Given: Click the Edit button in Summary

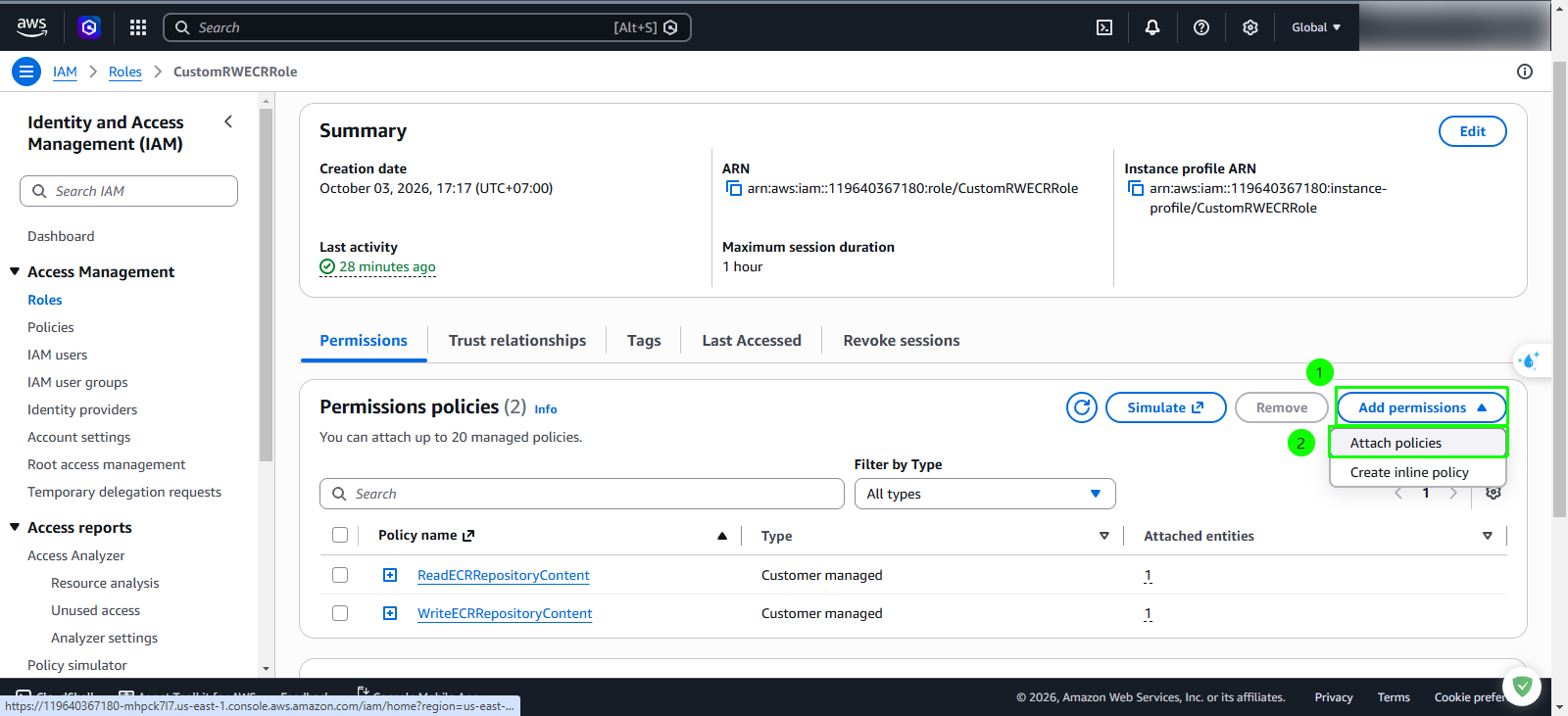Looking at the screenshot, I should point(1472,131).
